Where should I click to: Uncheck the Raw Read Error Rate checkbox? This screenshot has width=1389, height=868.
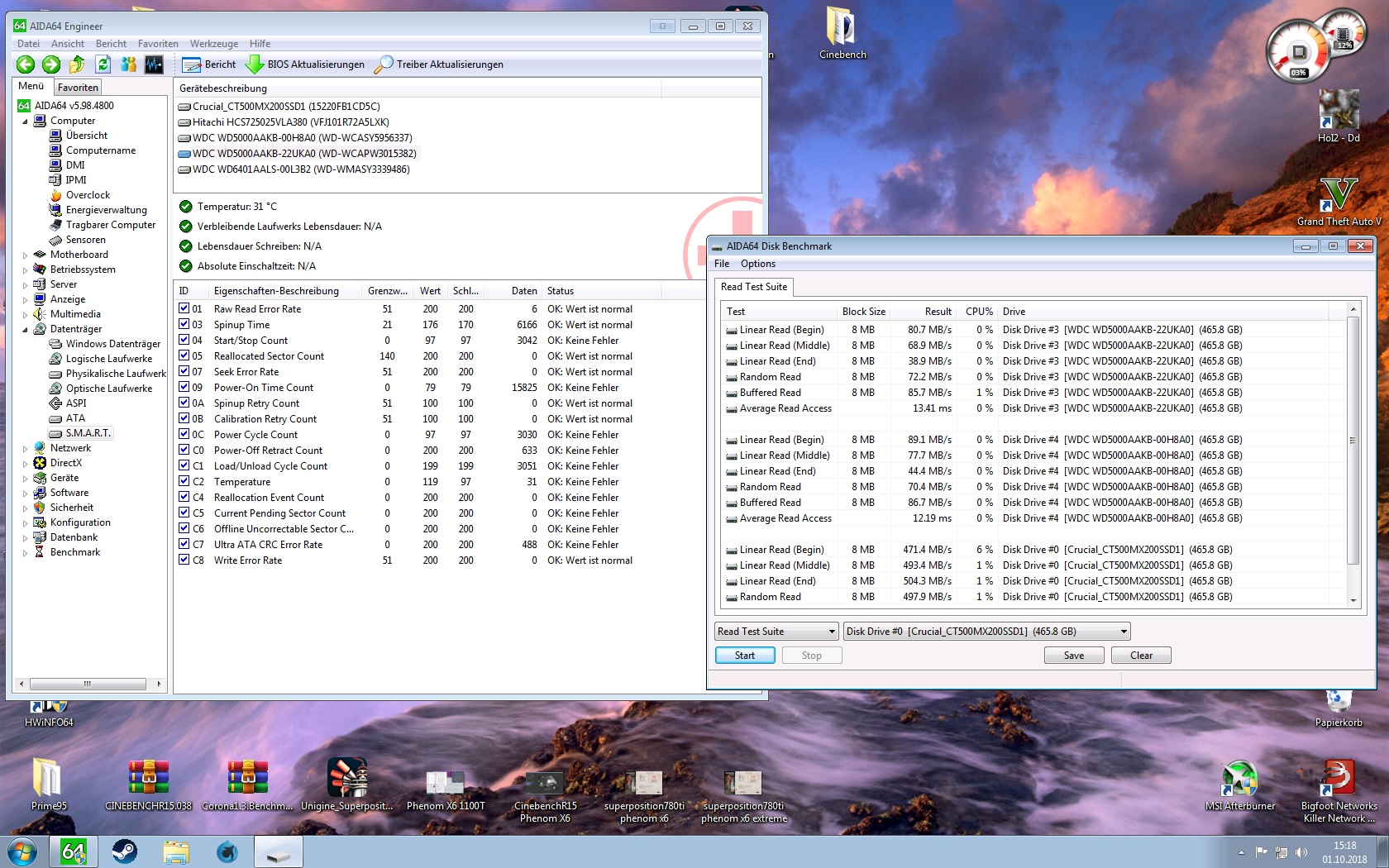184,308
